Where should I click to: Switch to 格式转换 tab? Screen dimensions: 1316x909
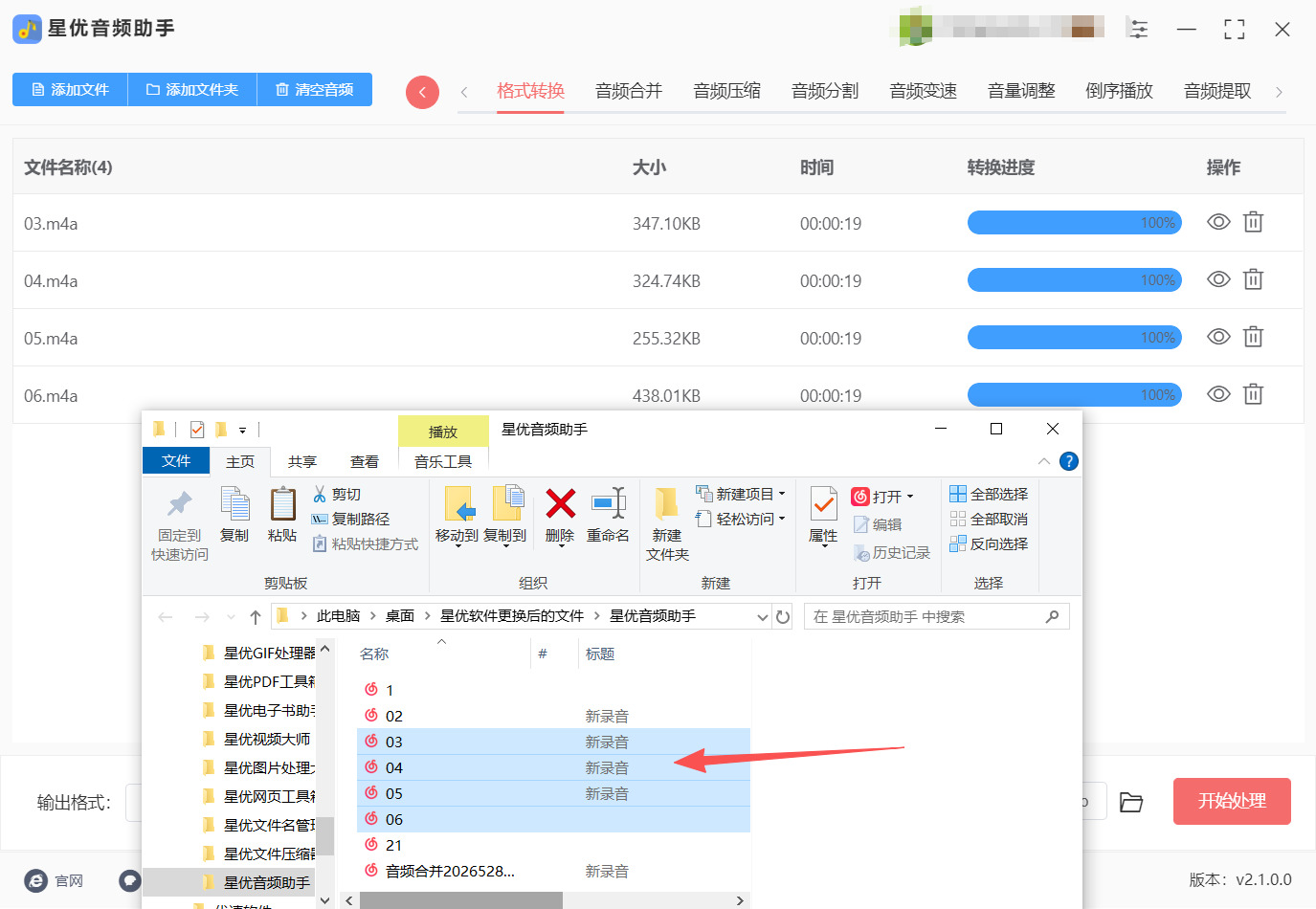coord(530,91)
